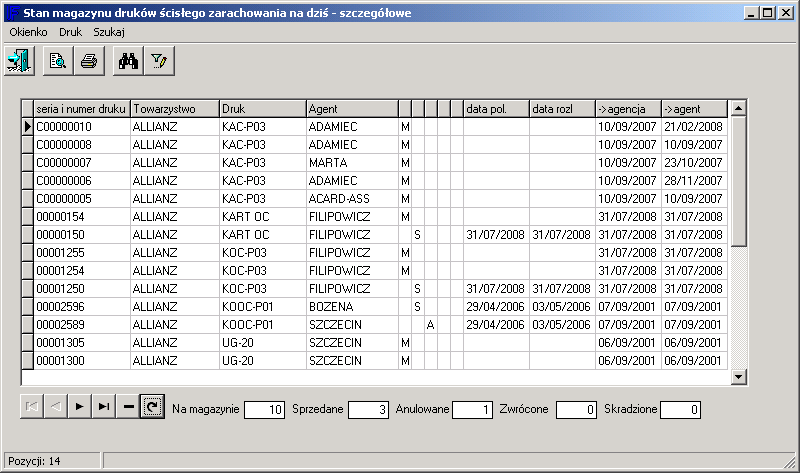800x473 pixels.
Task: Click the 'data rozl' 03/05/2006 in row 00002596
Action: click(562, 307)
